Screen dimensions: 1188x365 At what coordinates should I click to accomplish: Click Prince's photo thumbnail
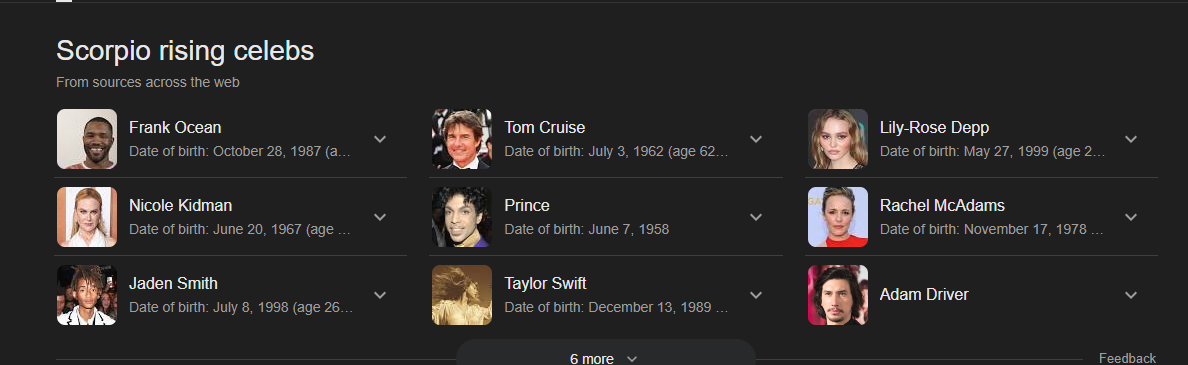pyautogui.click(x=462, y=217)
